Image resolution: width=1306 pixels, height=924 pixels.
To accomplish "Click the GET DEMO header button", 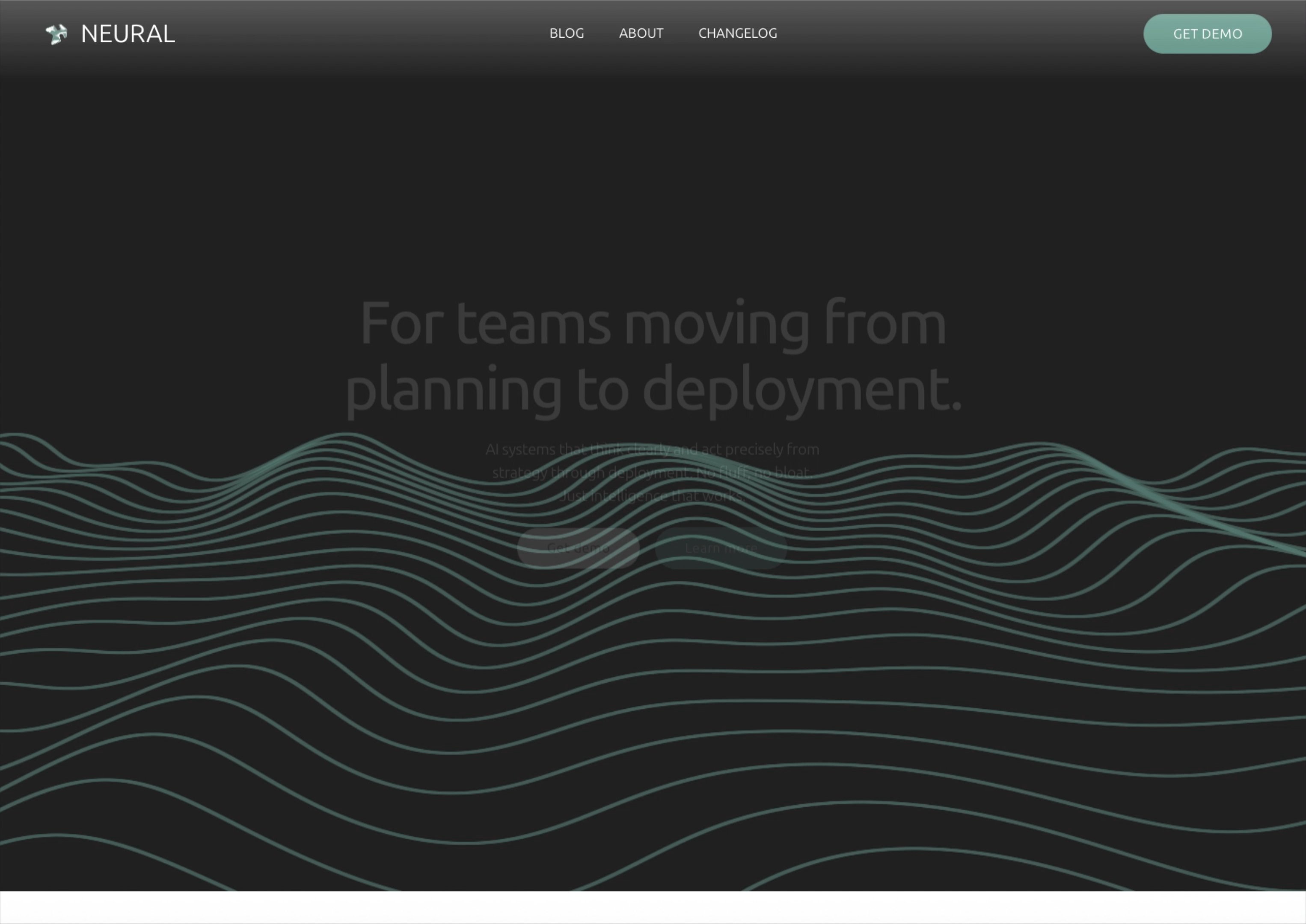I will point(1208,33).
